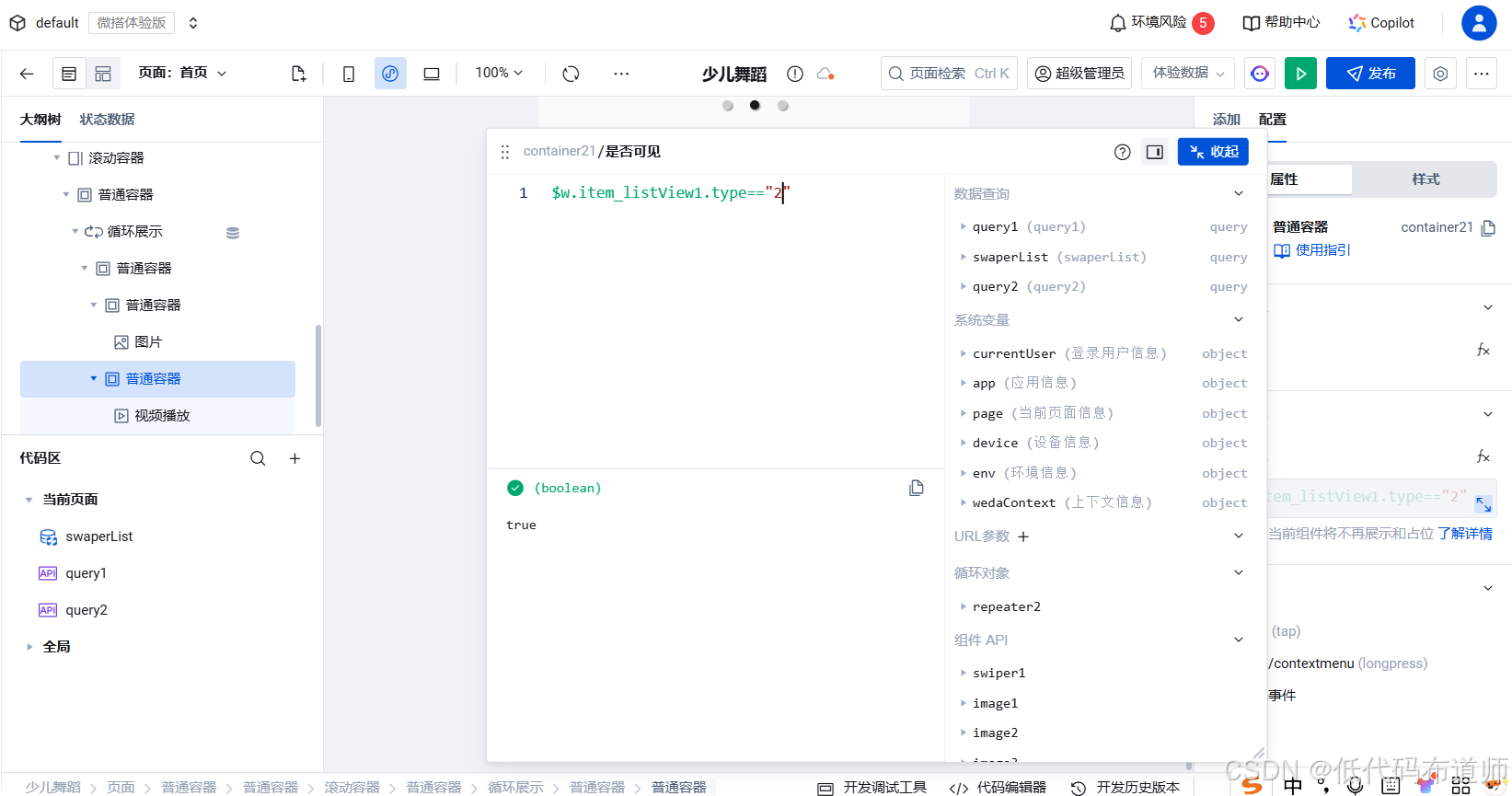1512x796 pixels.
Task: Open the 使用指引 link
Action: [1312, 250]
